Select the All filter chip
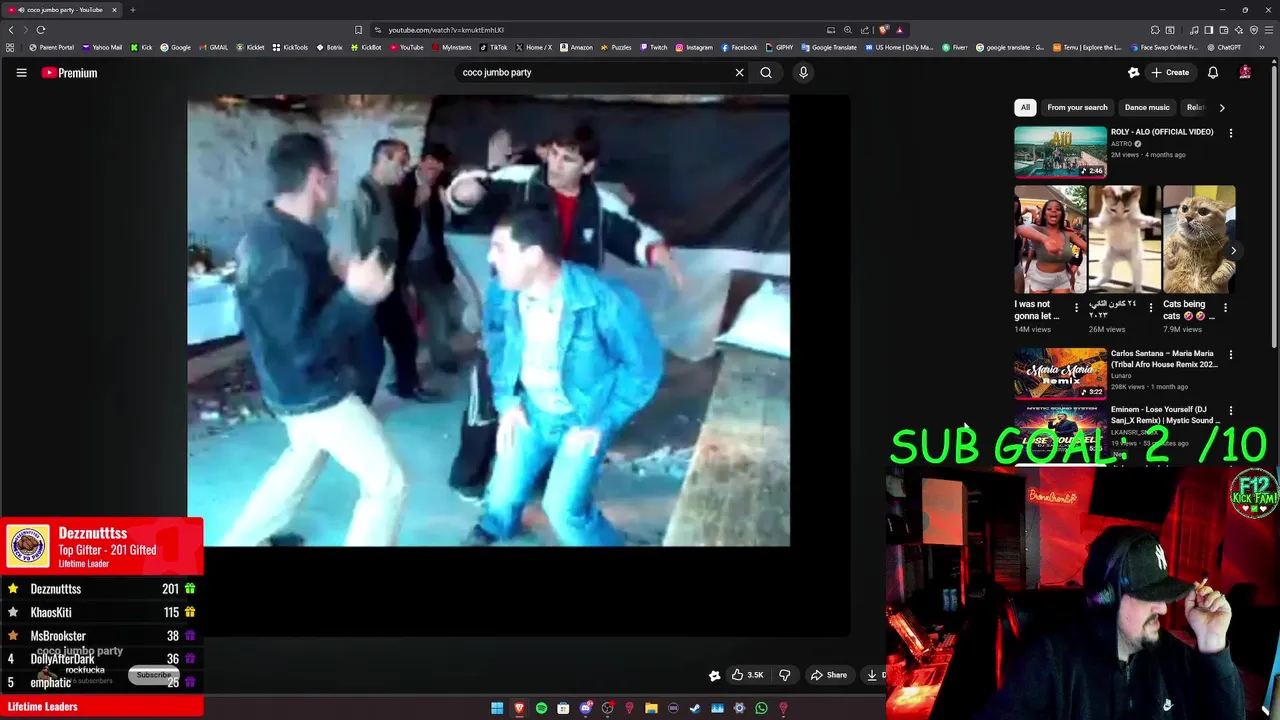The height and width of the screenshot is (720, 1280). tap(1025, 107)
